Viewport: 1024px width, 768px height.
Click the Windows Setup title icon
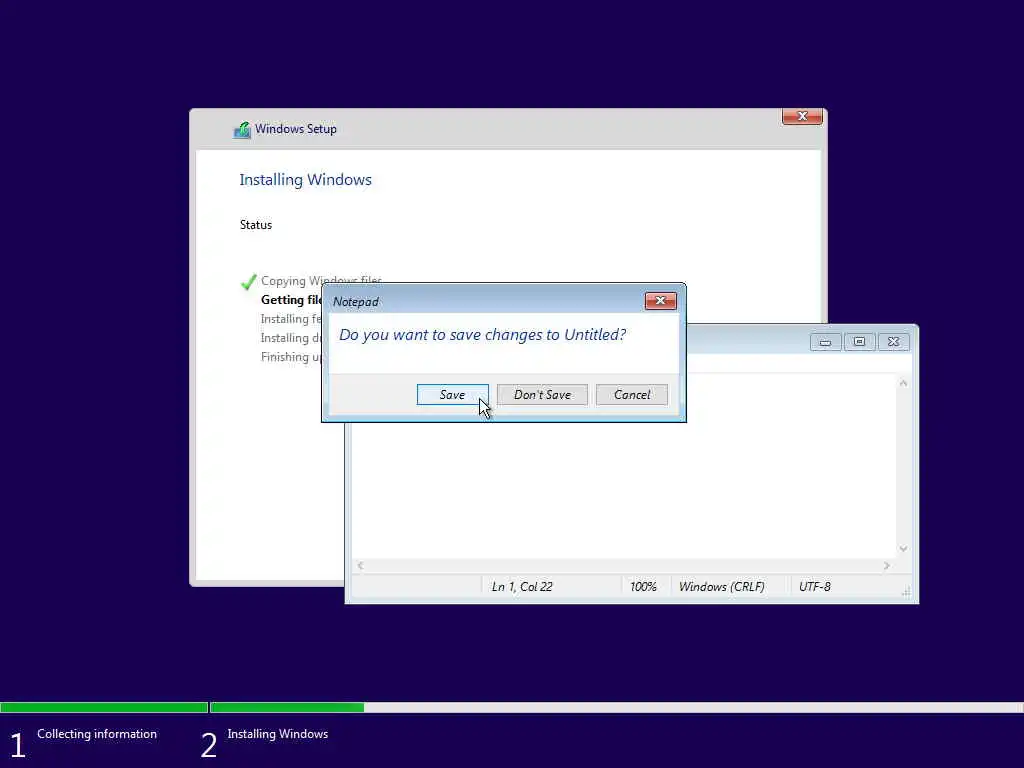coord(242,129)
